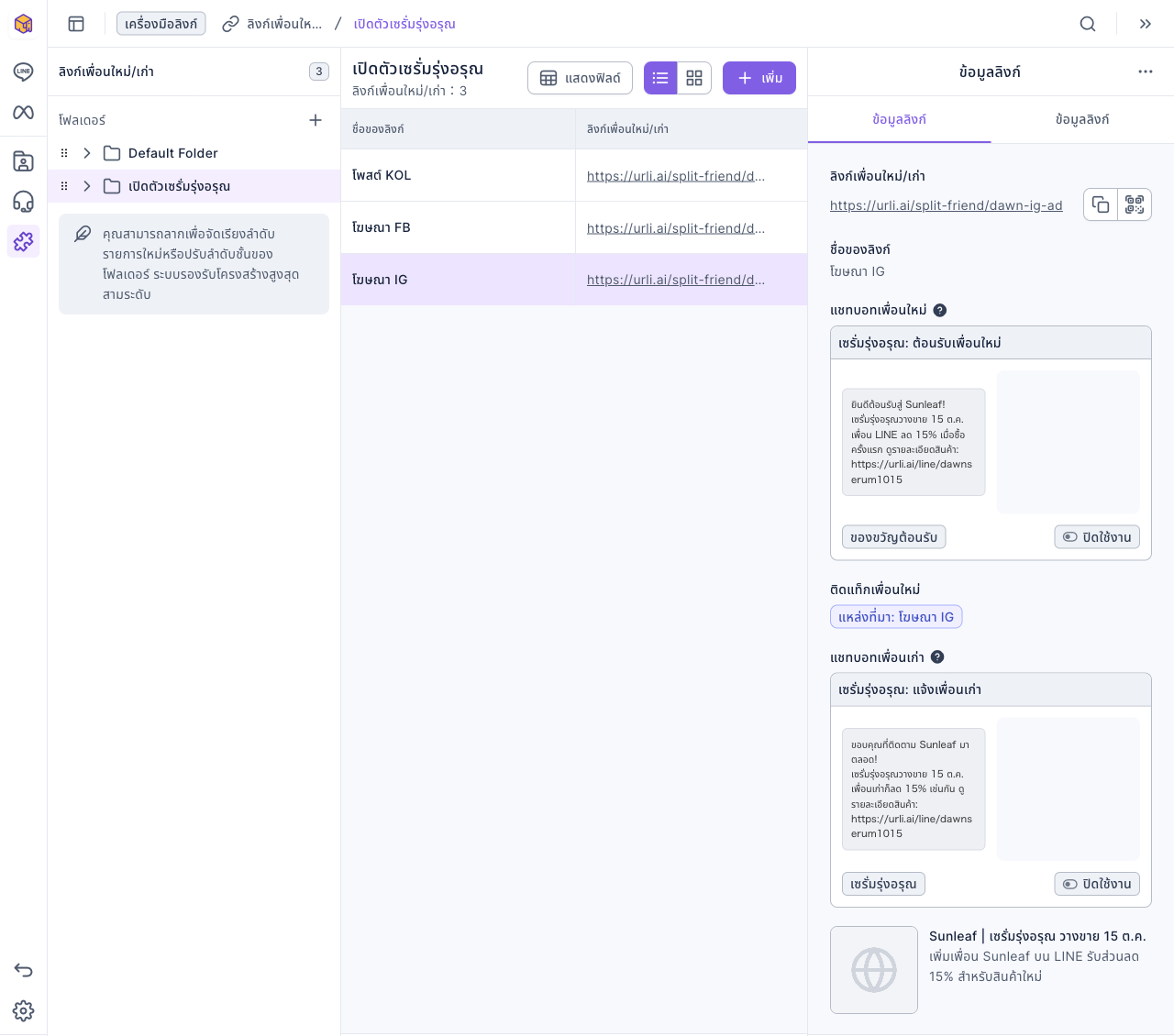Screen dimensions: 1174x1036
Task: Click the purple เพิ่ม button
Action: (759, 78)
